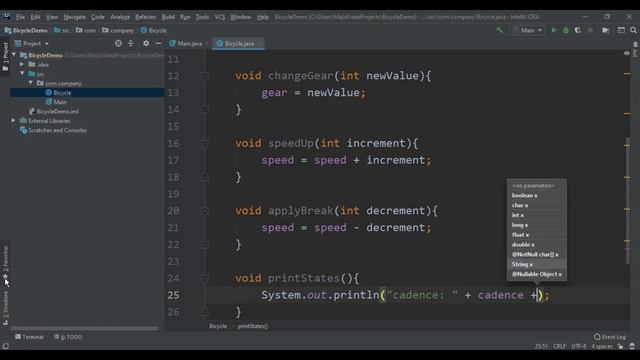Expand External Libraries node

coord(13,120)
